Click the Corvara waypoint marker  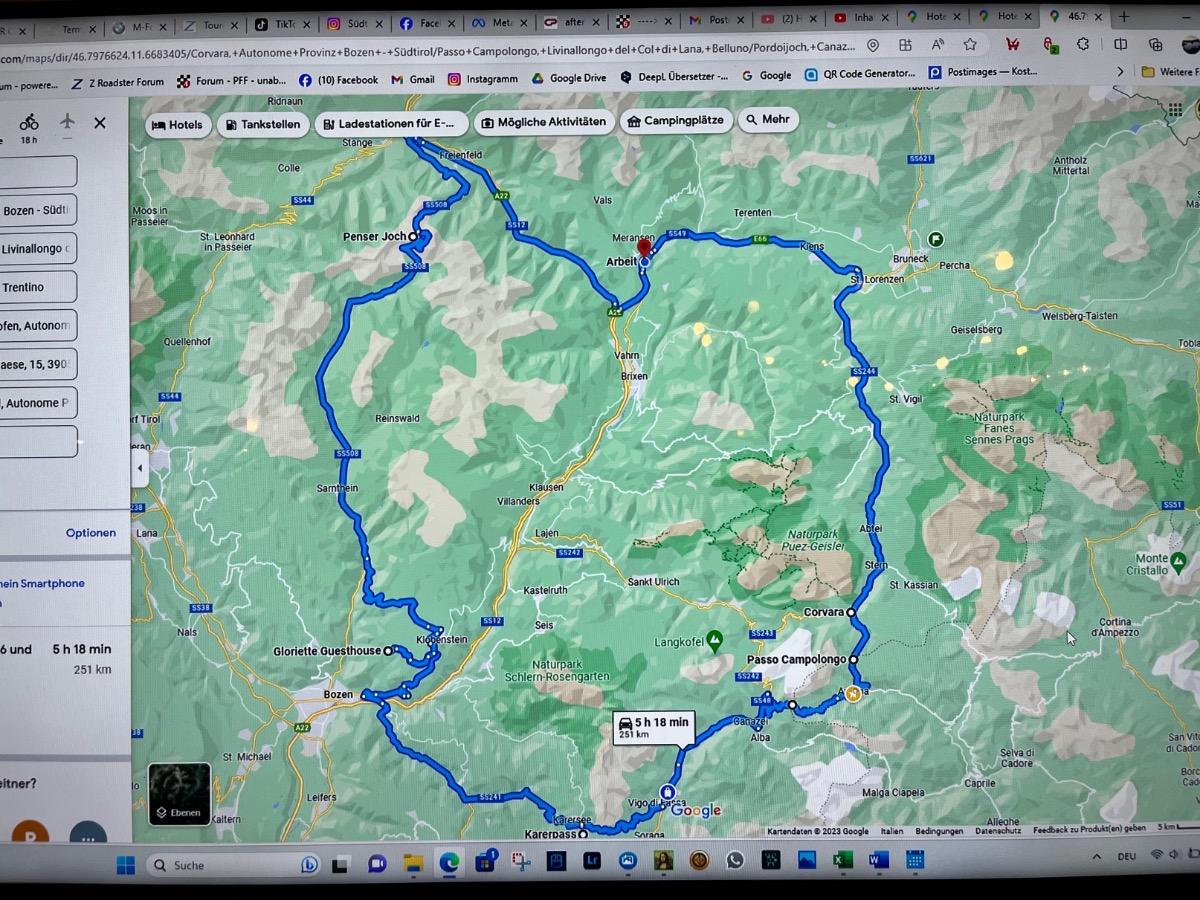click(851, 612)
